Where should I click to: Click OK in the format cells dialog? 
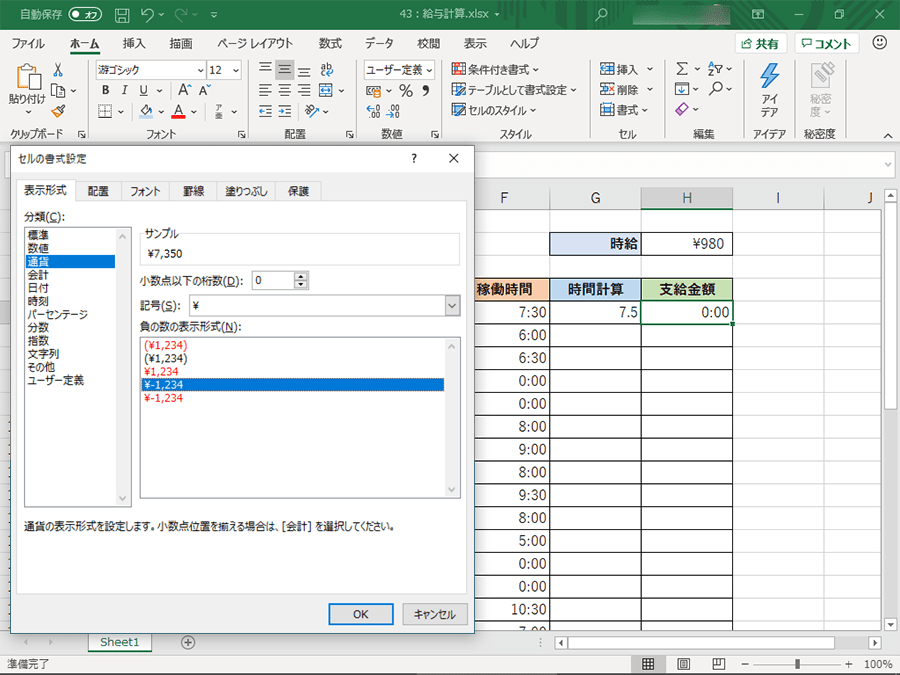coord(360,614)
